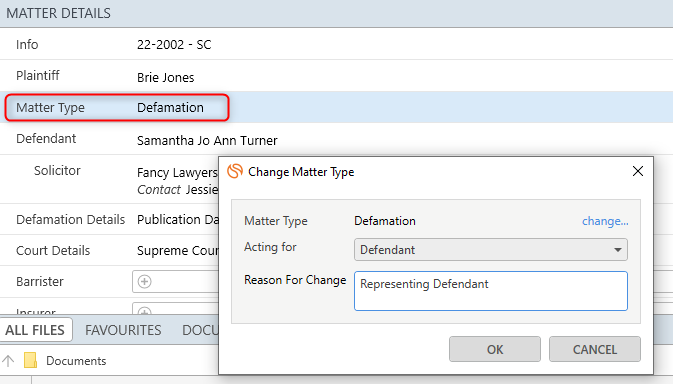Click the Plaintiff value Brie Jones
Viewport: 673px width, 384px height.
pyautogui.click(x=166, y=77)
